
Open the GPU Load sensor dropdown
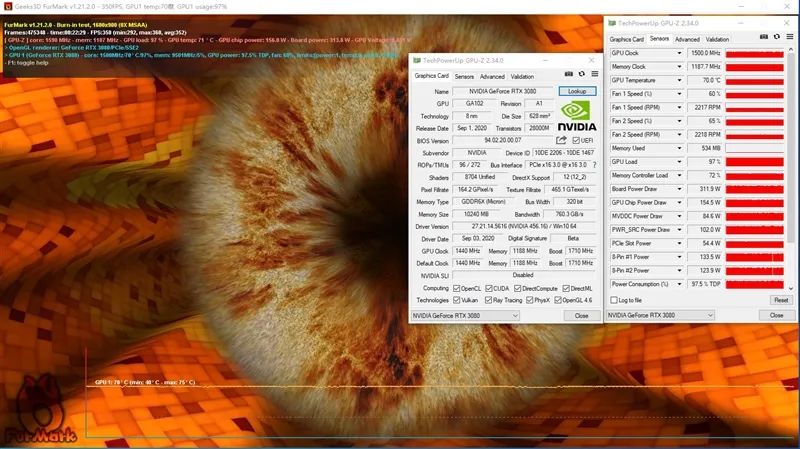tap(679, 162)
